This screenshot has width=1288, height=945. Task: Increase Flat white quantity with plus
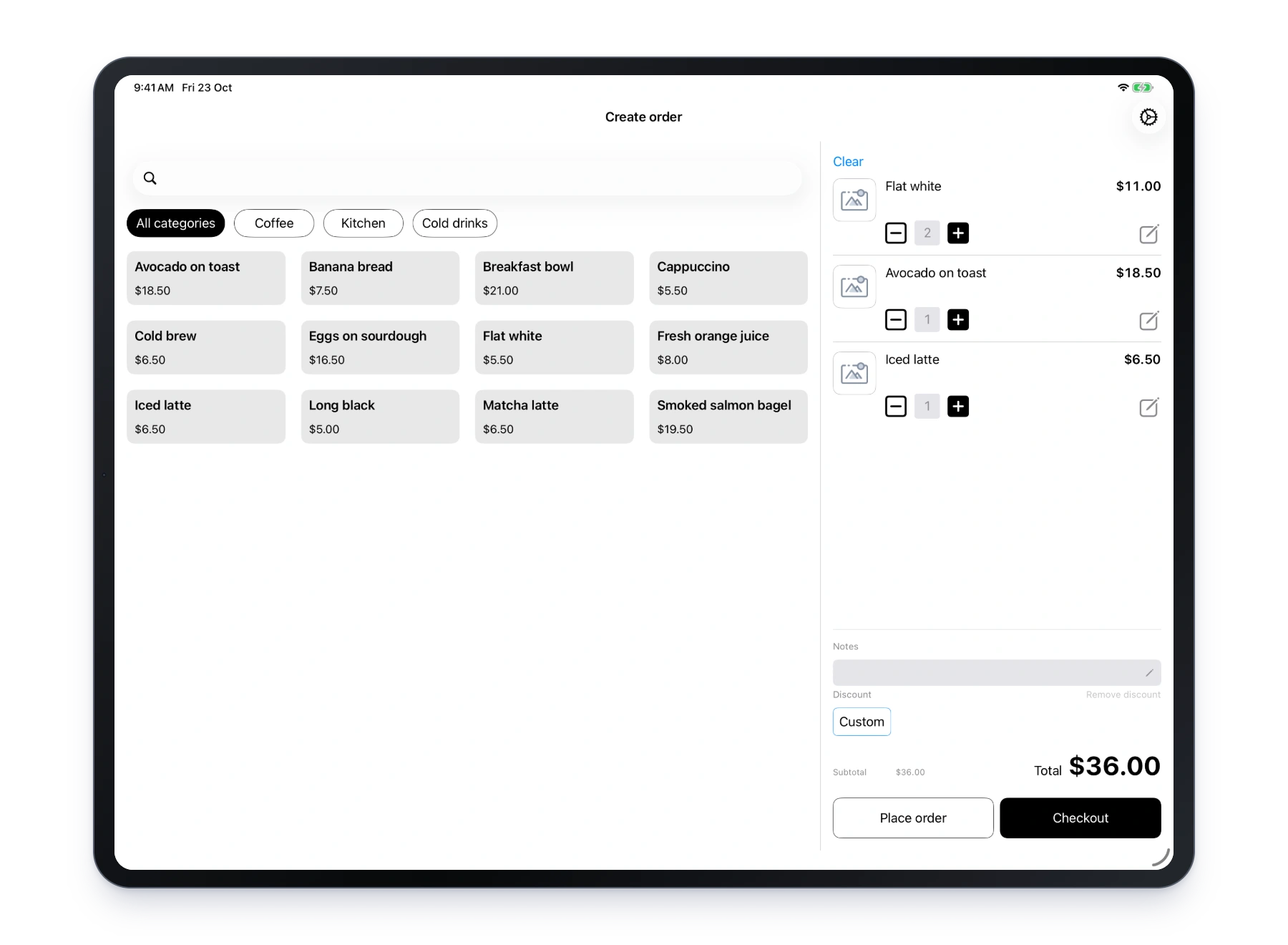(x=957, y=233)
